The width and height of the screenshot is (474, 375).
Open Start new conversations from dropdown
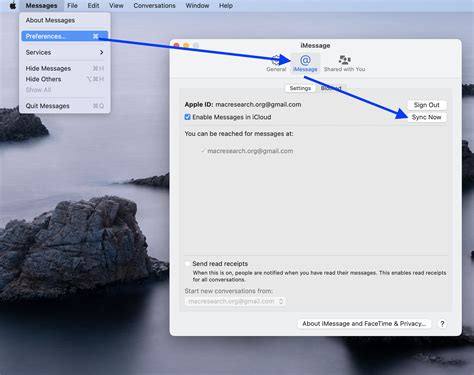pyautogui.click(x=235, y=301)
